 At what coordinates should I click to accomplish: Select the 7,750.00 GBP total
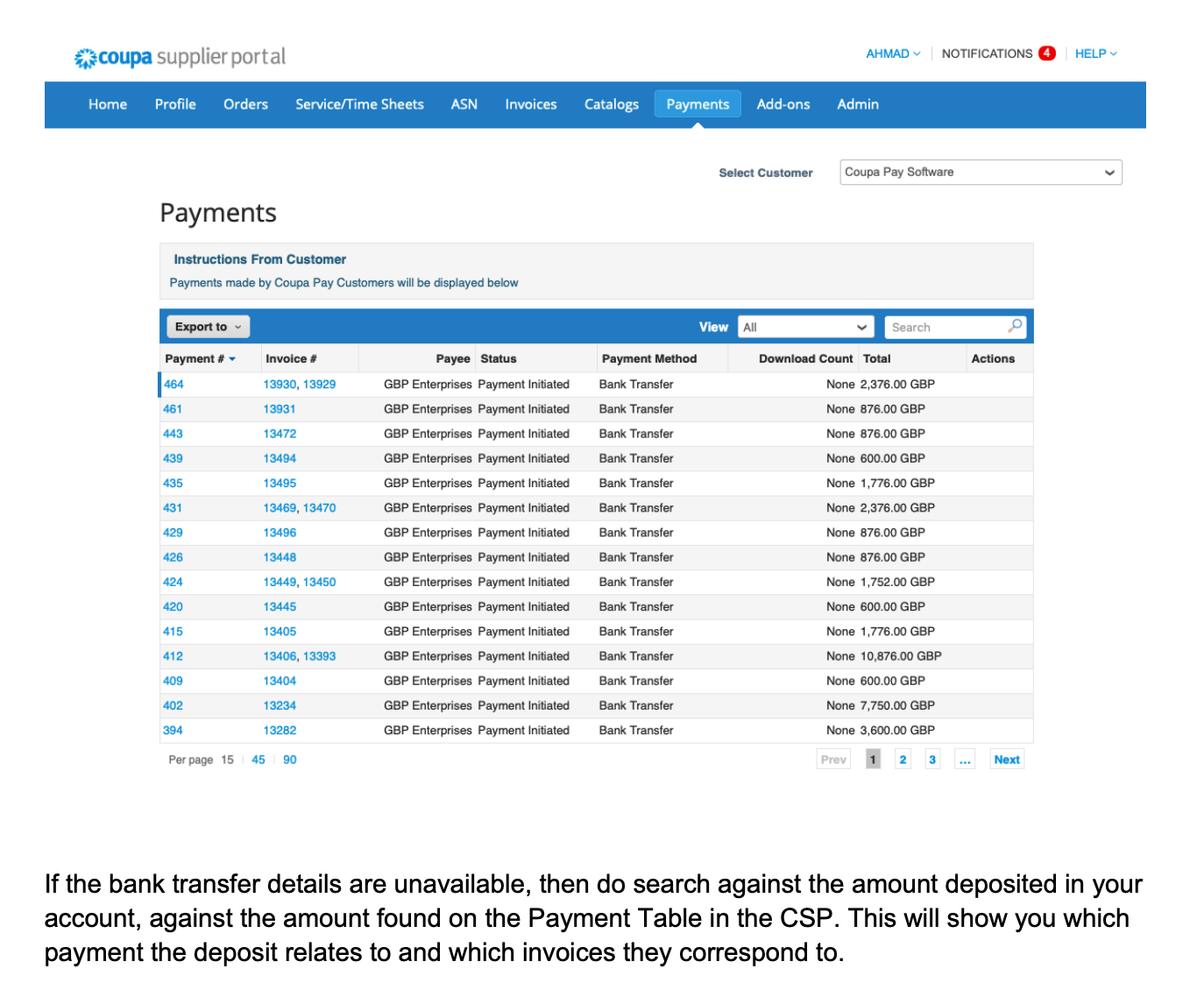[x=897, y=705]
